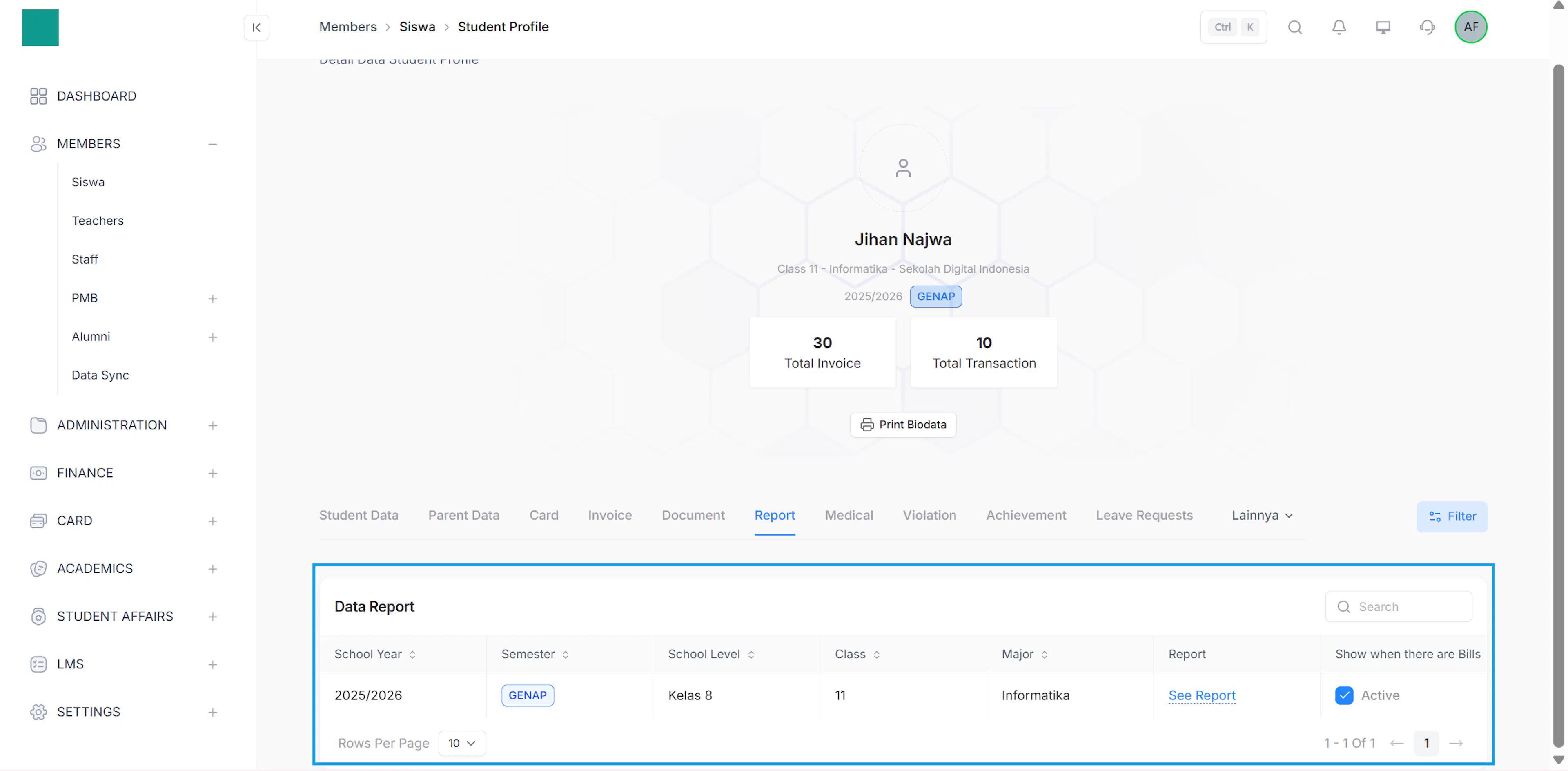The image size is (1568, 771).
Task: Sort by Semester column
Action: 566,655
